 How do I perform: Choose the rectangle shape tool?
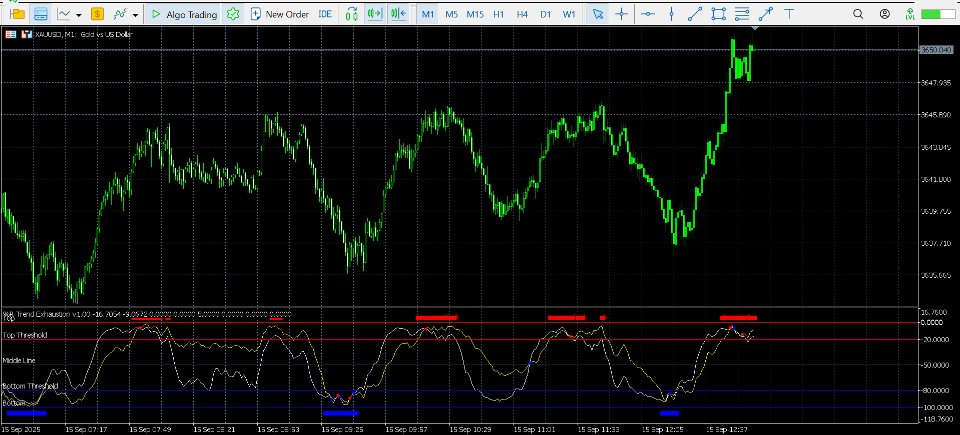pos(719,15)
